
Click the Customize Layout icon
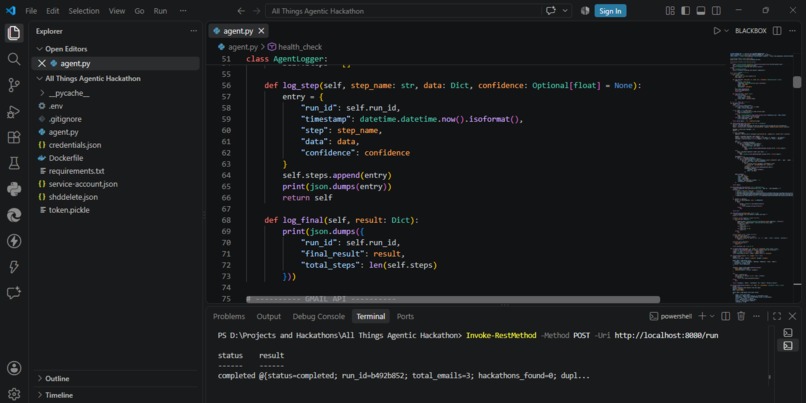point(670,11)
